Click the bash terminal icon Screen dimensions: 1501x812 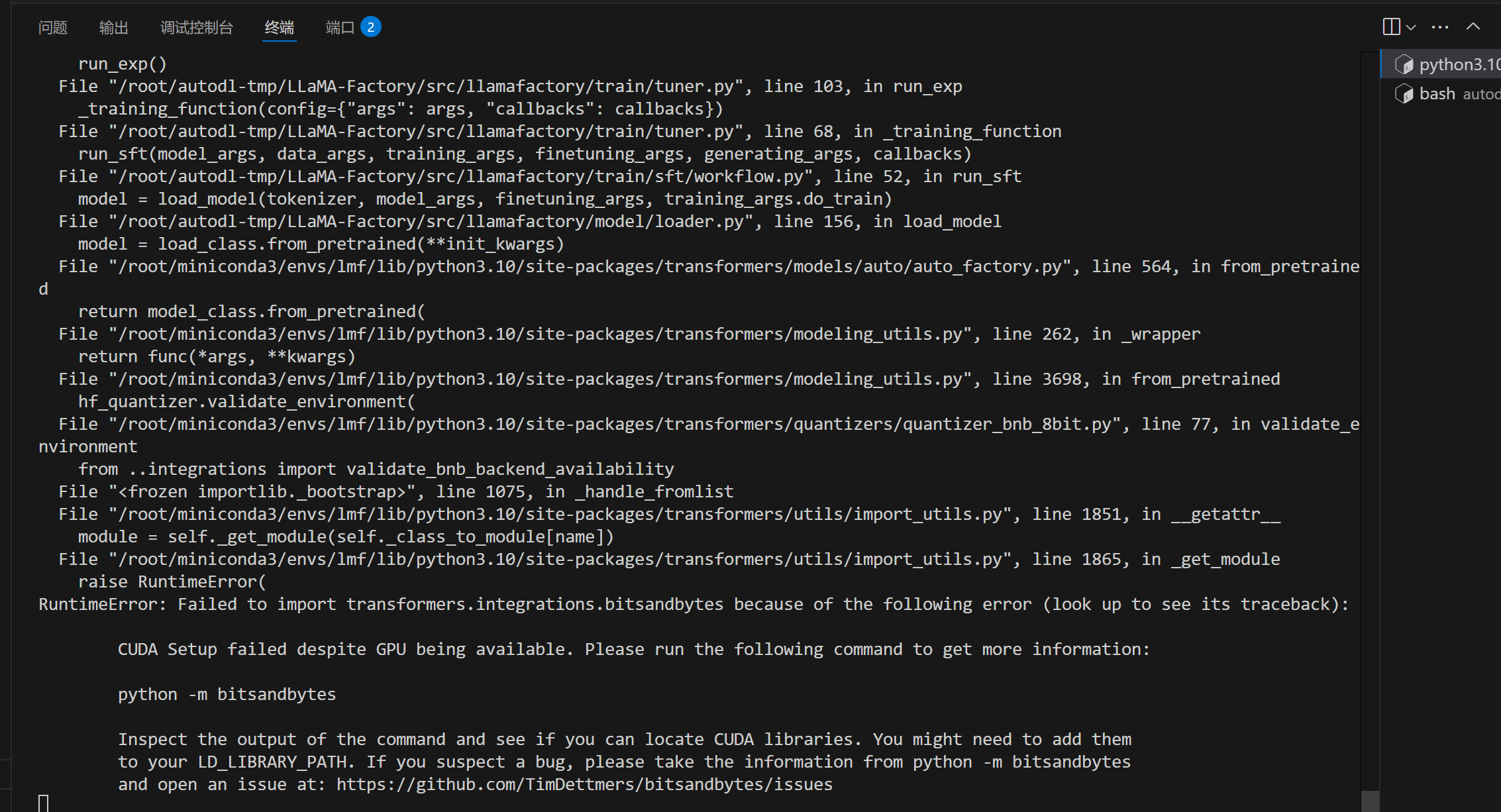pos(1403,94)
